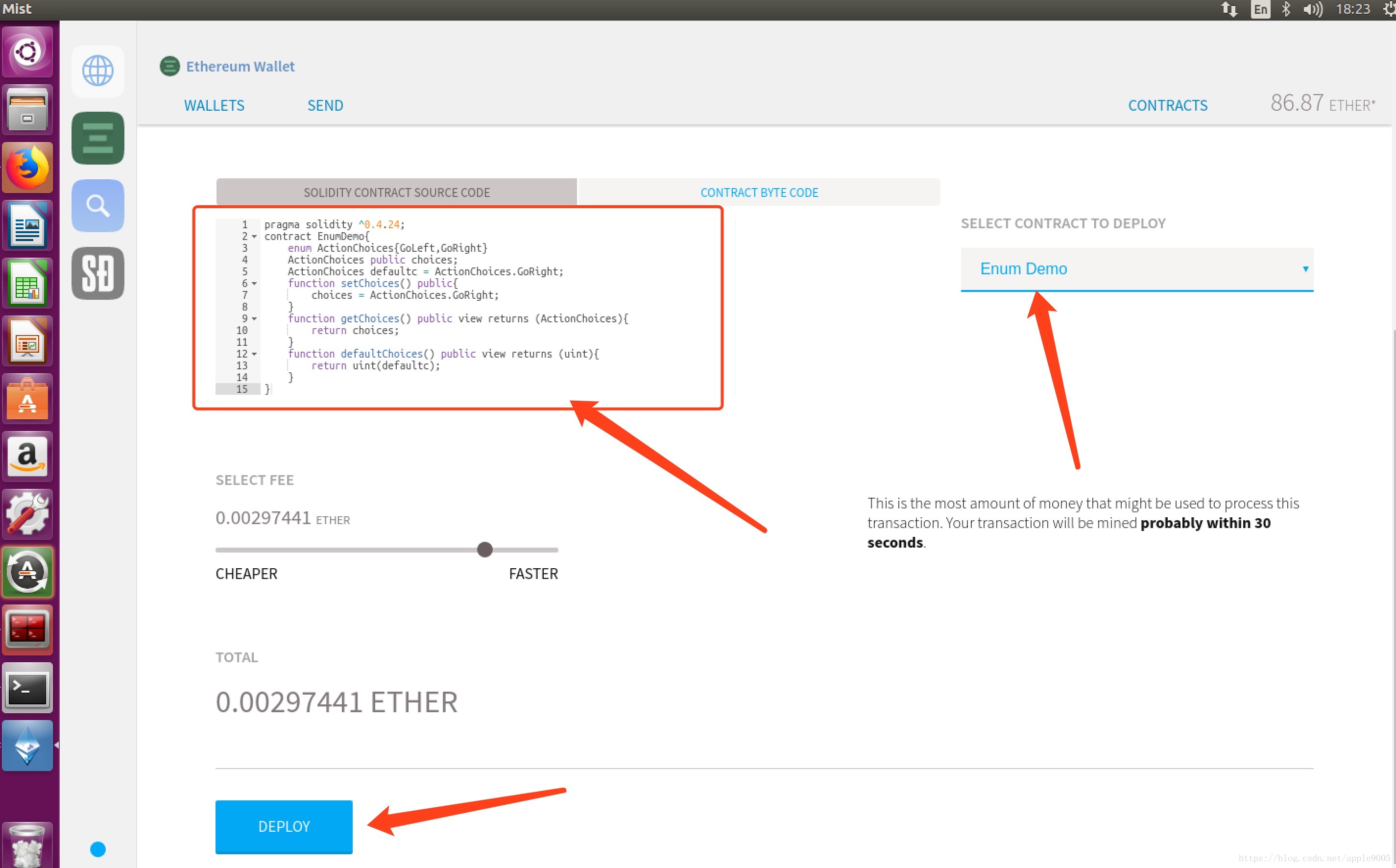
Task: Click the magnifier search sidebar icon
Action: point(97,206)
